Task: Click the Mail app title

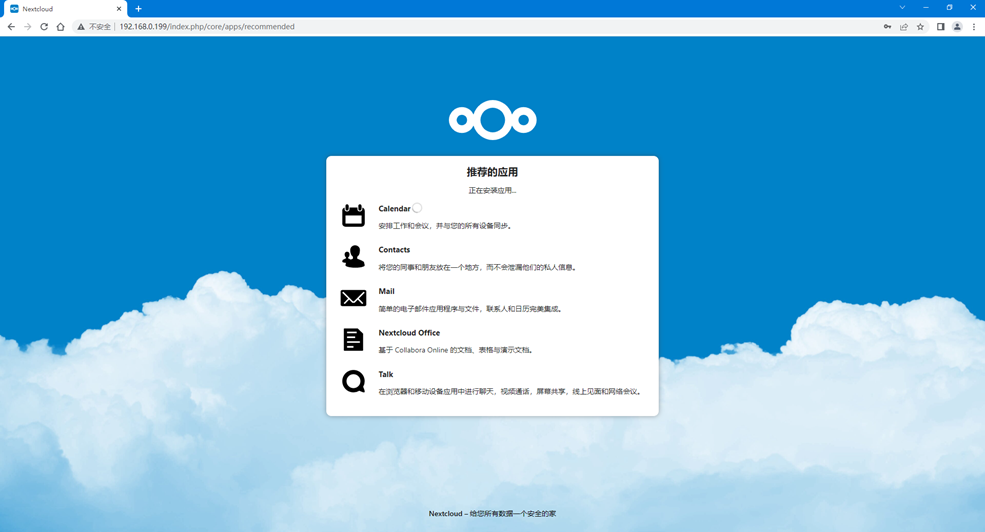Action: tap(386, 291)
